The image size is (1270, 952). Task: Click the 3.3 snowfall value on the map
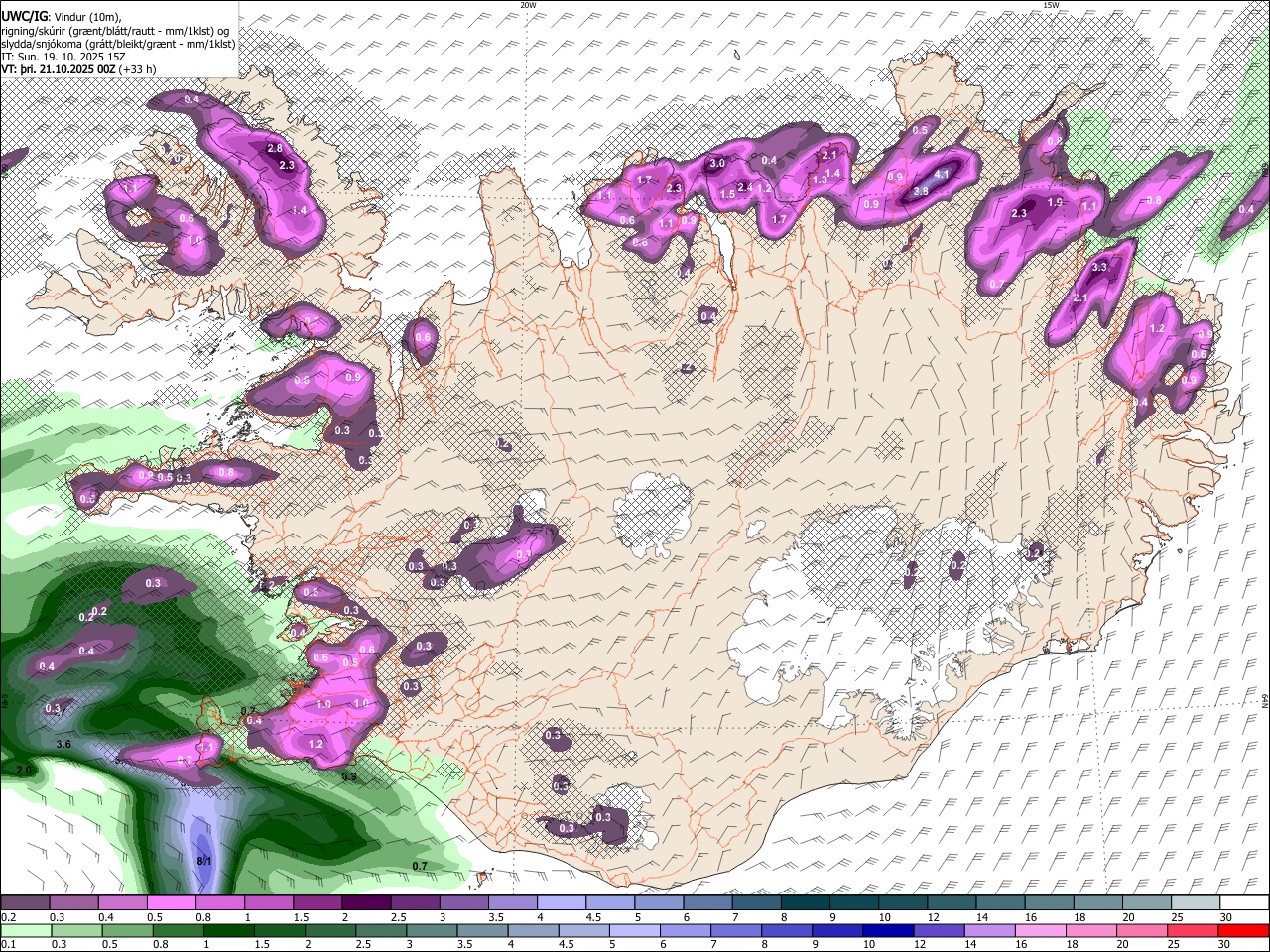1099,267
